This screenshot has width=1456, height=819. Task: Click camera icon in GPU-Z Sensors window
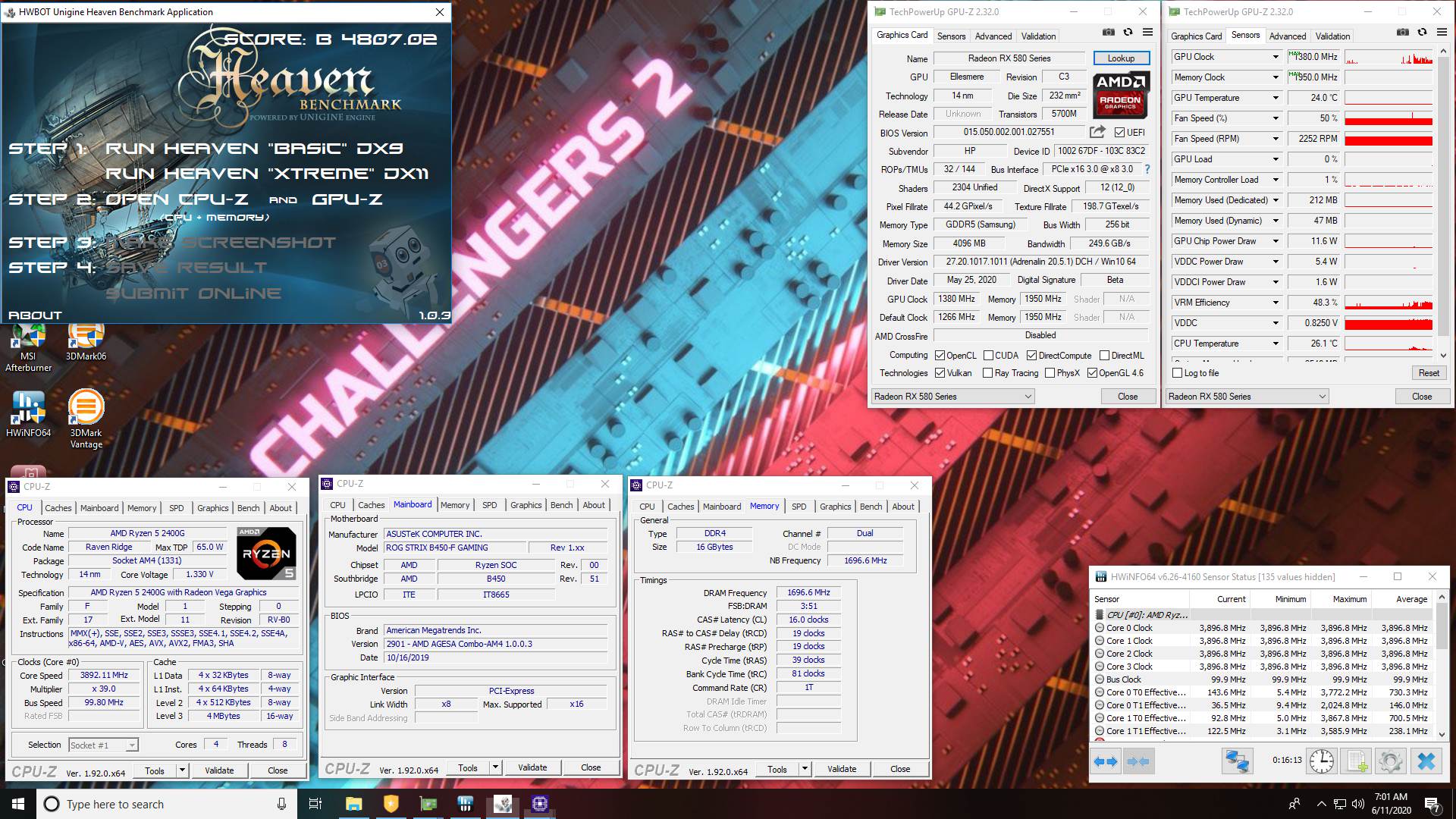1403,32
